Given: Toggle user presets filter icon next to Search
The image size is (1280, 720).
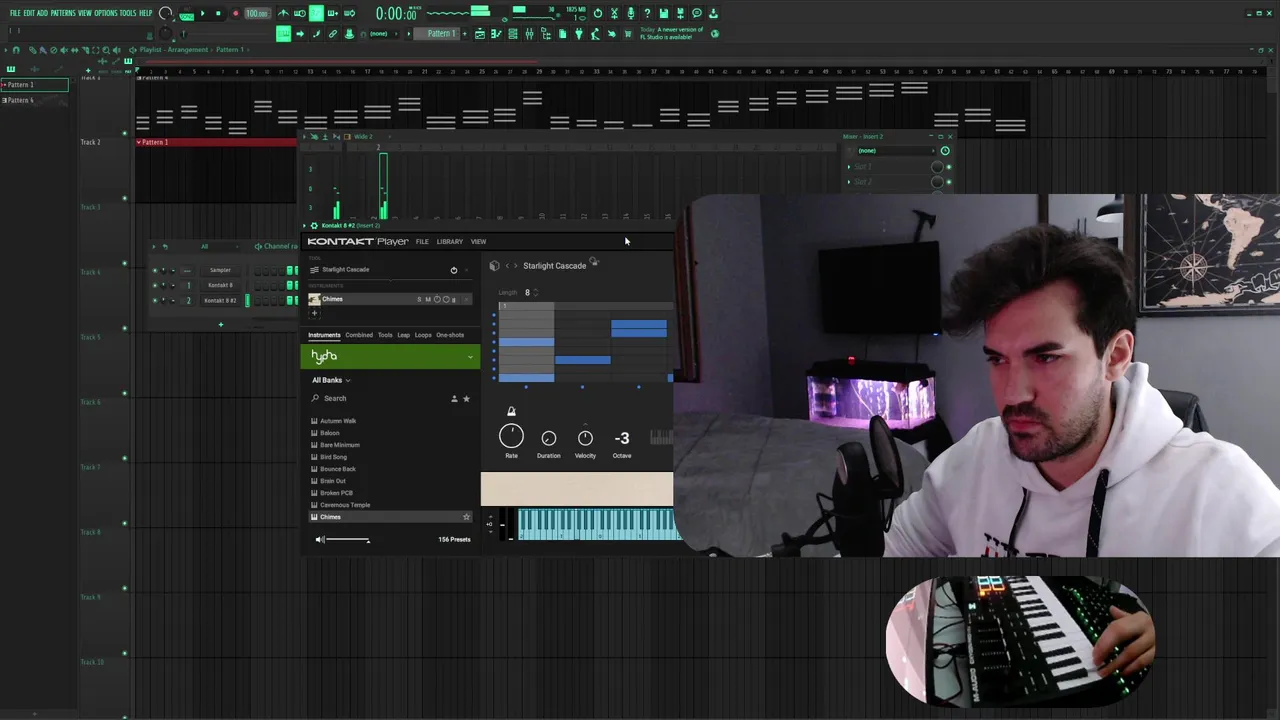Looking at the screenshot, I should coord(454,399).
